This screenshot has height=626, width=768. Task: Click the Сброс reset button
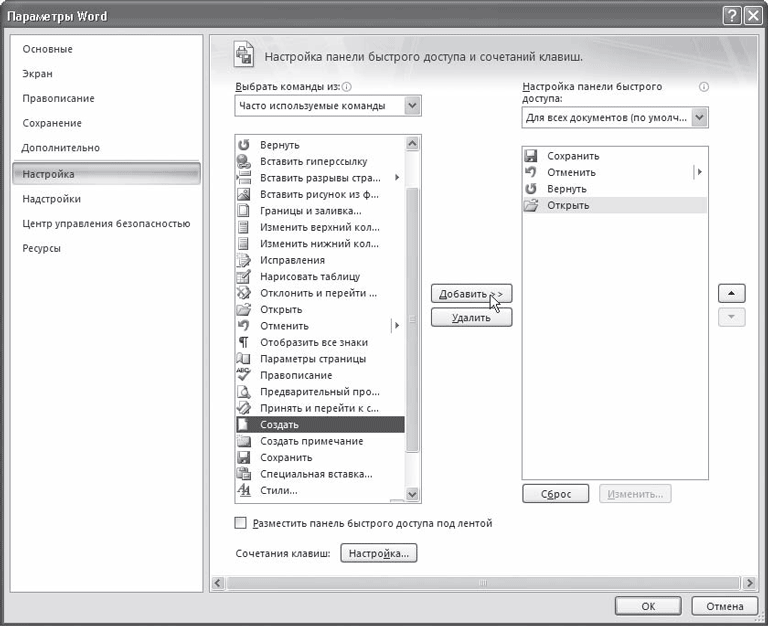556,494
